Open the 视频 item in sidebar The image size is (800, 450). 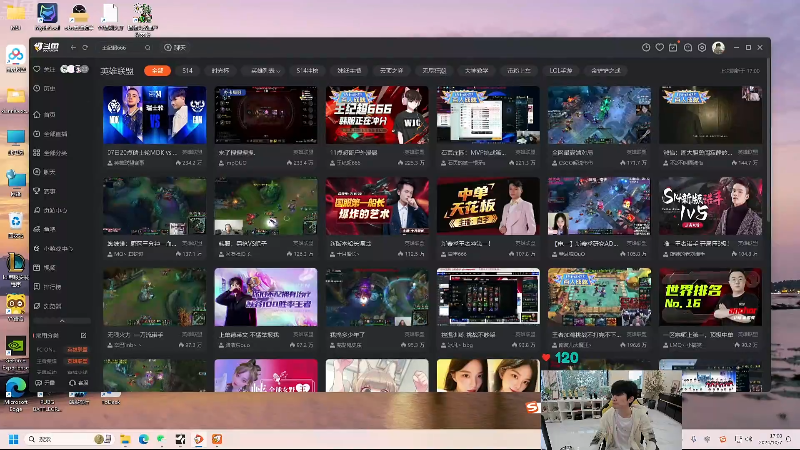44,267
